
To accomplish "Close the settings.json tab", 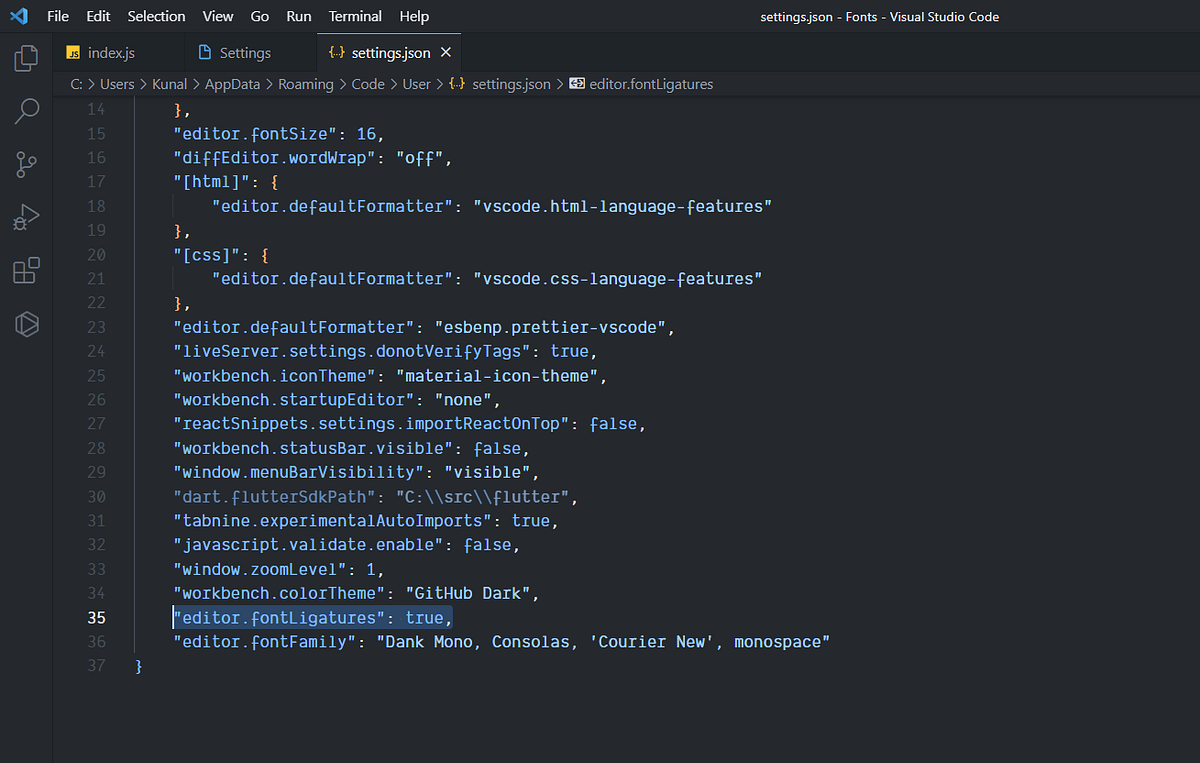I will tap(446, 51).
